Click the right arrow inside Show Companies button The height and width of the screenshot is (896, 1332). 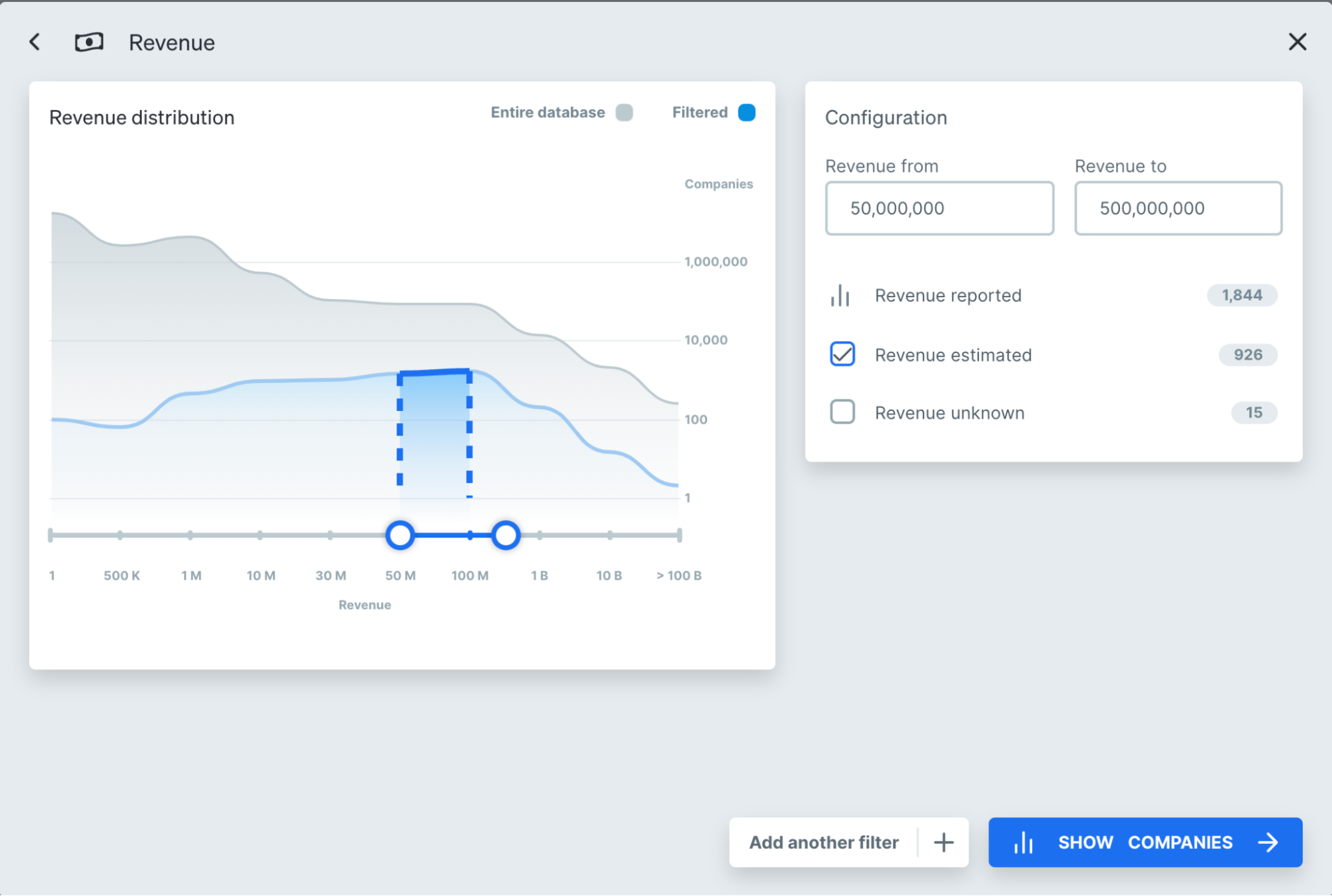tap(1267, 842)
